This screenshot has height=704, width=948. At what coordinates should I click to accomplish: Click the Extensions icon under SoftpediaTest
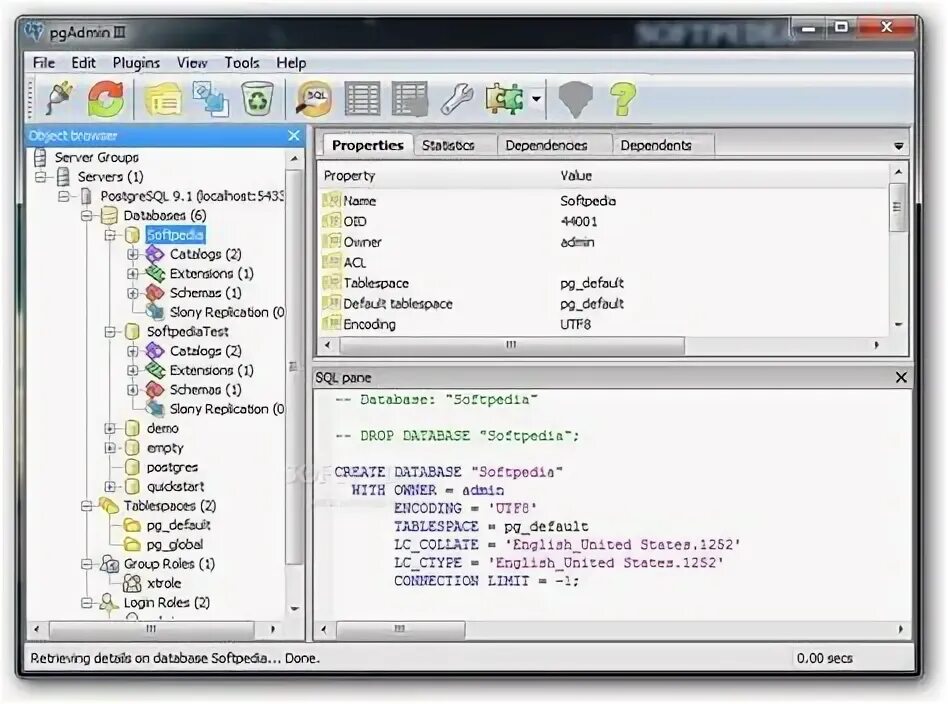[155, 370]
